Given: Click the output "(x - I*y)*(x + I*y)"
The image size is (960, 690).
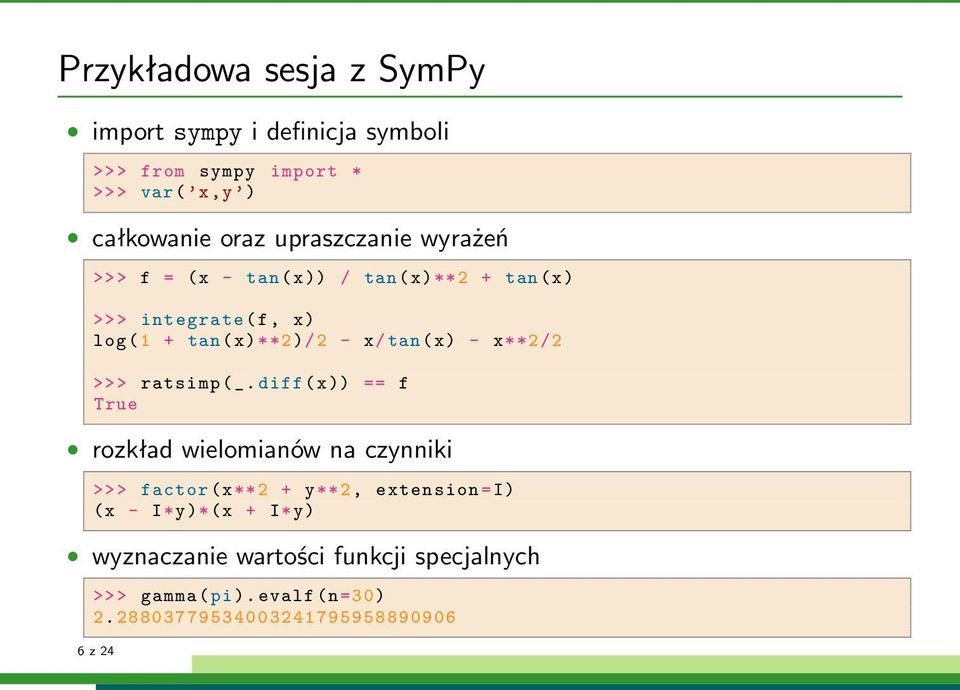Looking at the screenshot, I should (204, 511).
